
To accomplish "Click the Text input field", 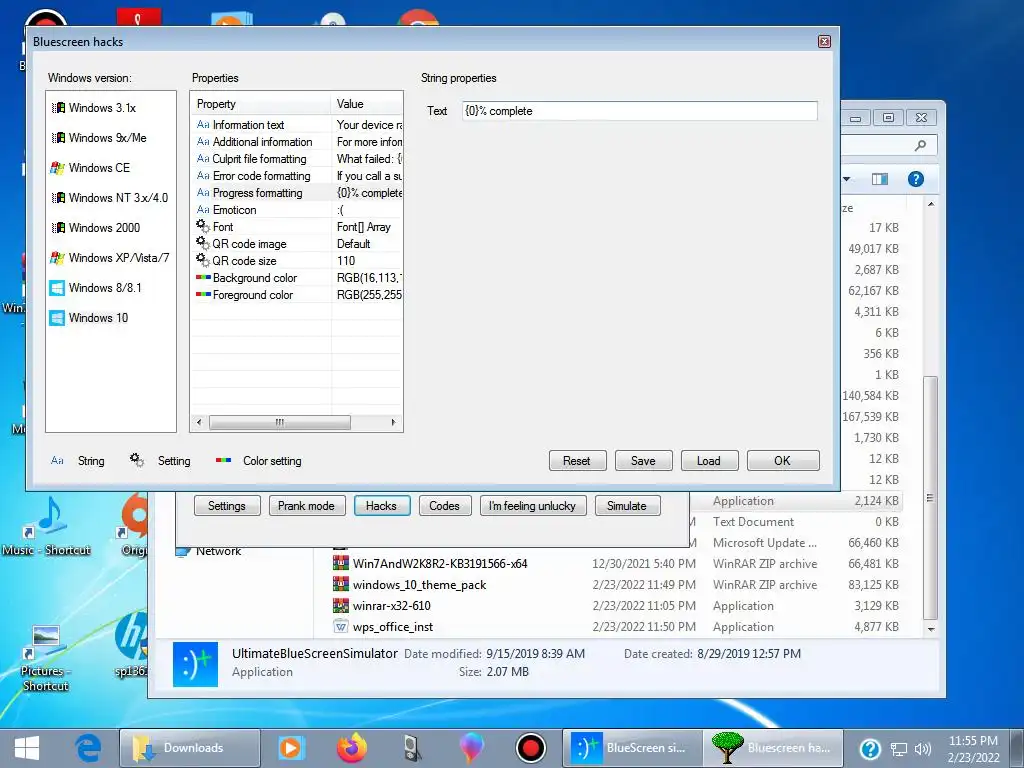I will pyautogui.click(x=639, y=111).
